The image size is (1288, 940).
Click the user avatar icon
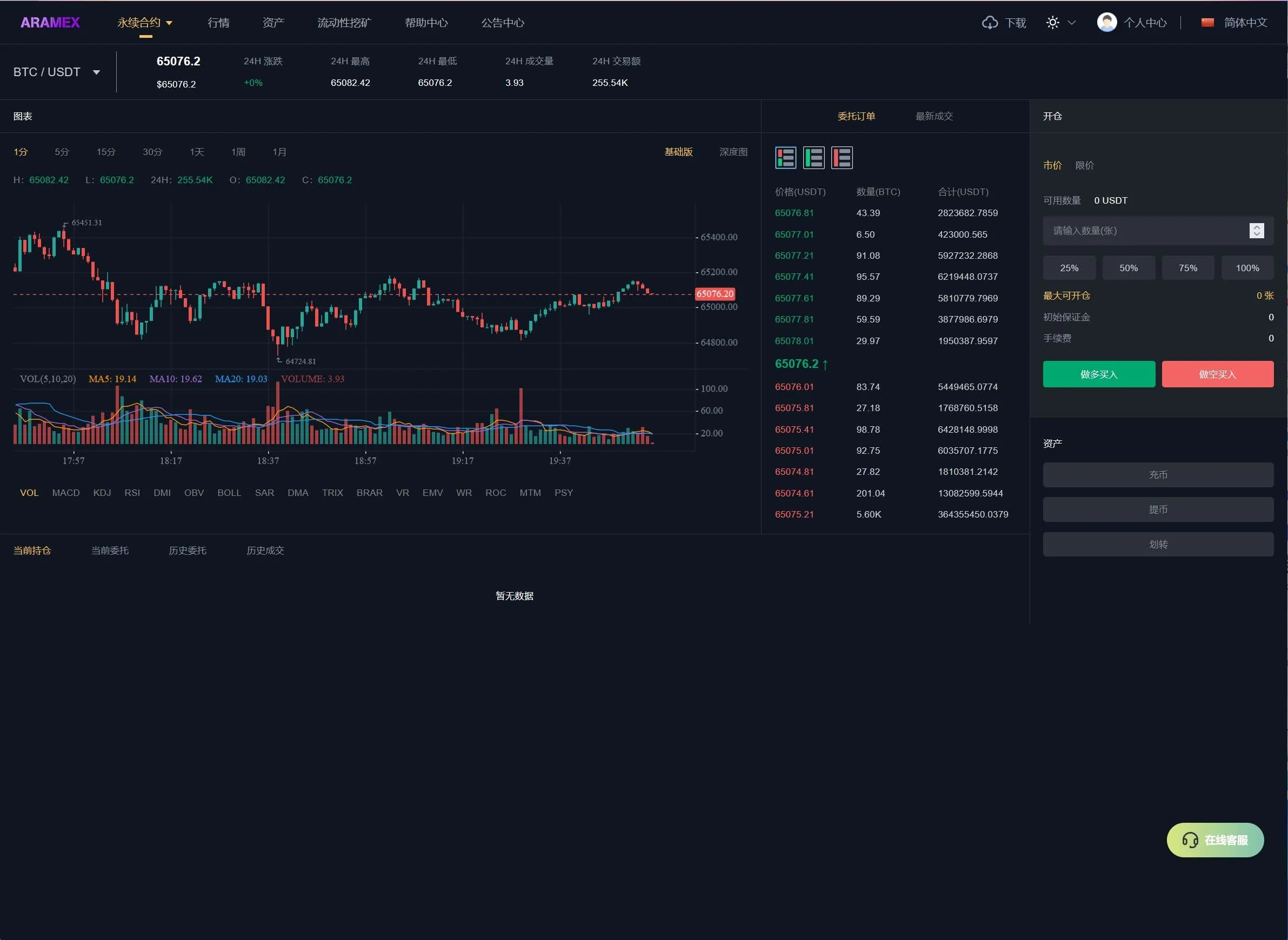pos(1106,23)
